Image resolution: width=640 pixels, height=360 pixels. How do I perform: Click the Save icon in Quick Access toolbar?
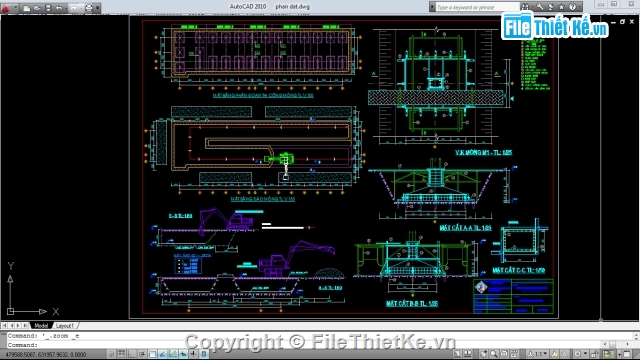(x=48, y=8)
